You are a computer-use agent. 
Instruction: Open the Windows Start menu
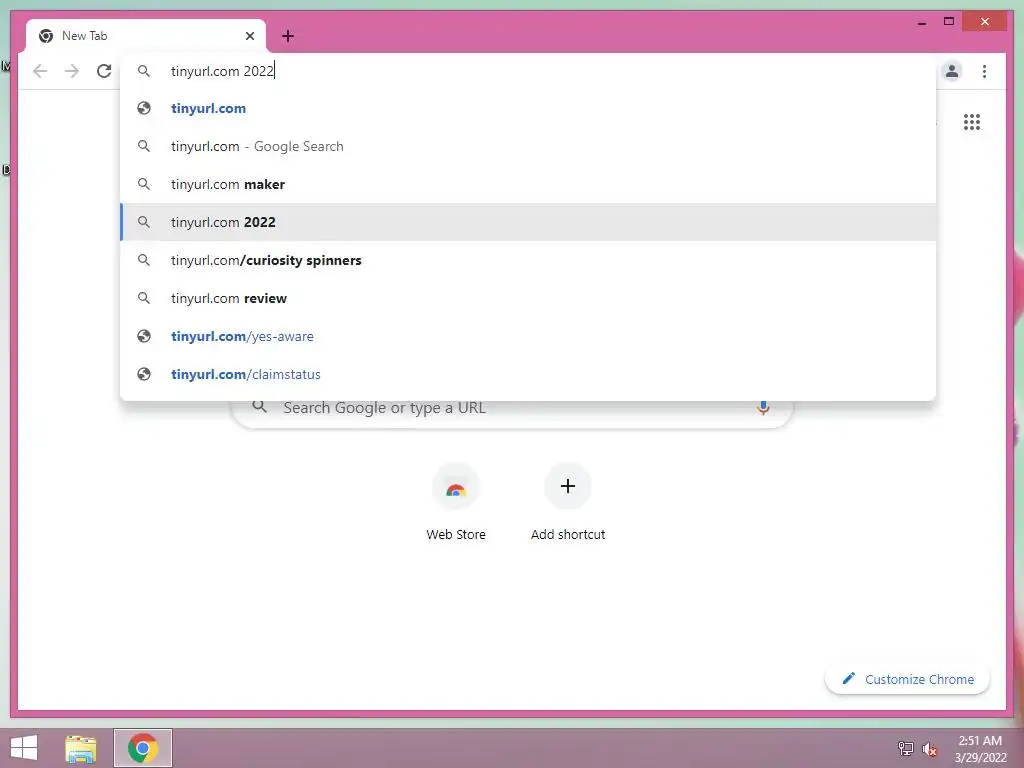click(x=24, y=748)
